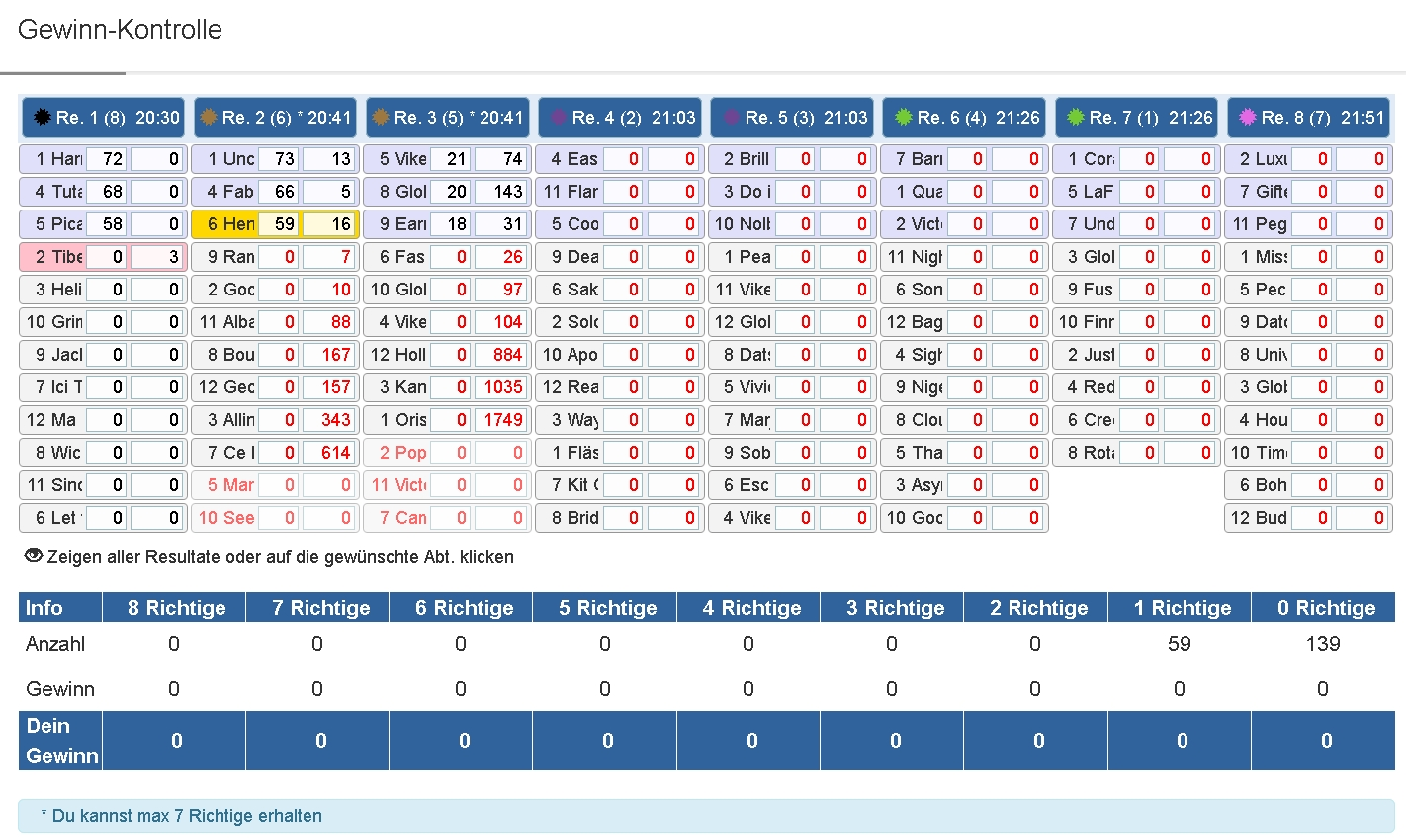Click the pink highlighted '2 Tibe' entry
1406x840 pixels.
coord(58,257)
